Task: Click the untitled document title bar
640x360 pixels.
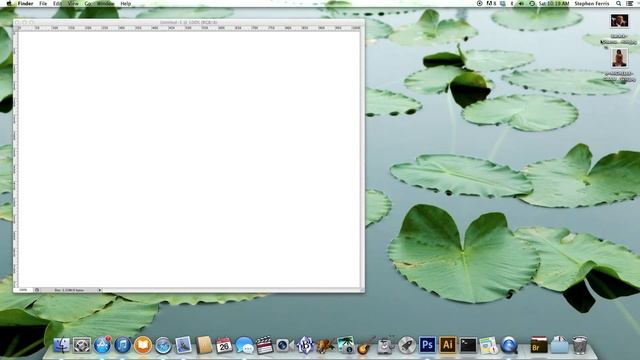Action: 189,22
